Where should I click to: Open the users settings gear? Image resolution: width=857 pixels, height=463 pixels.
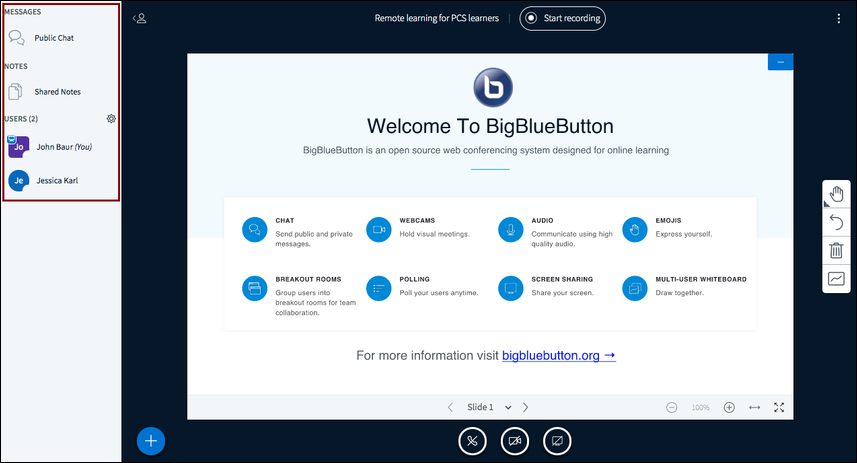click(x=111, y=119)
